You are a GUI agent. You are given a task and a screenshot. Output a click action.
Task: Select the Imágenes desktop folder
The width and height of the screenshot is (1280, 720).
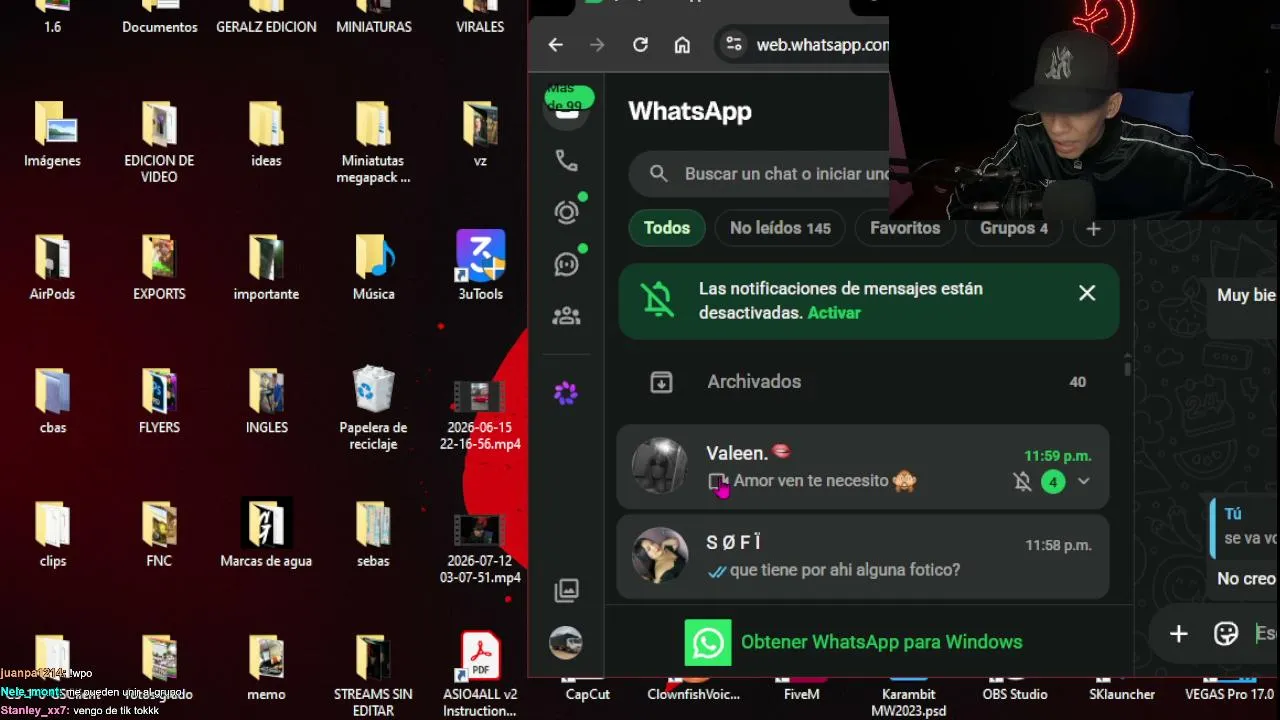pos(53,135)
